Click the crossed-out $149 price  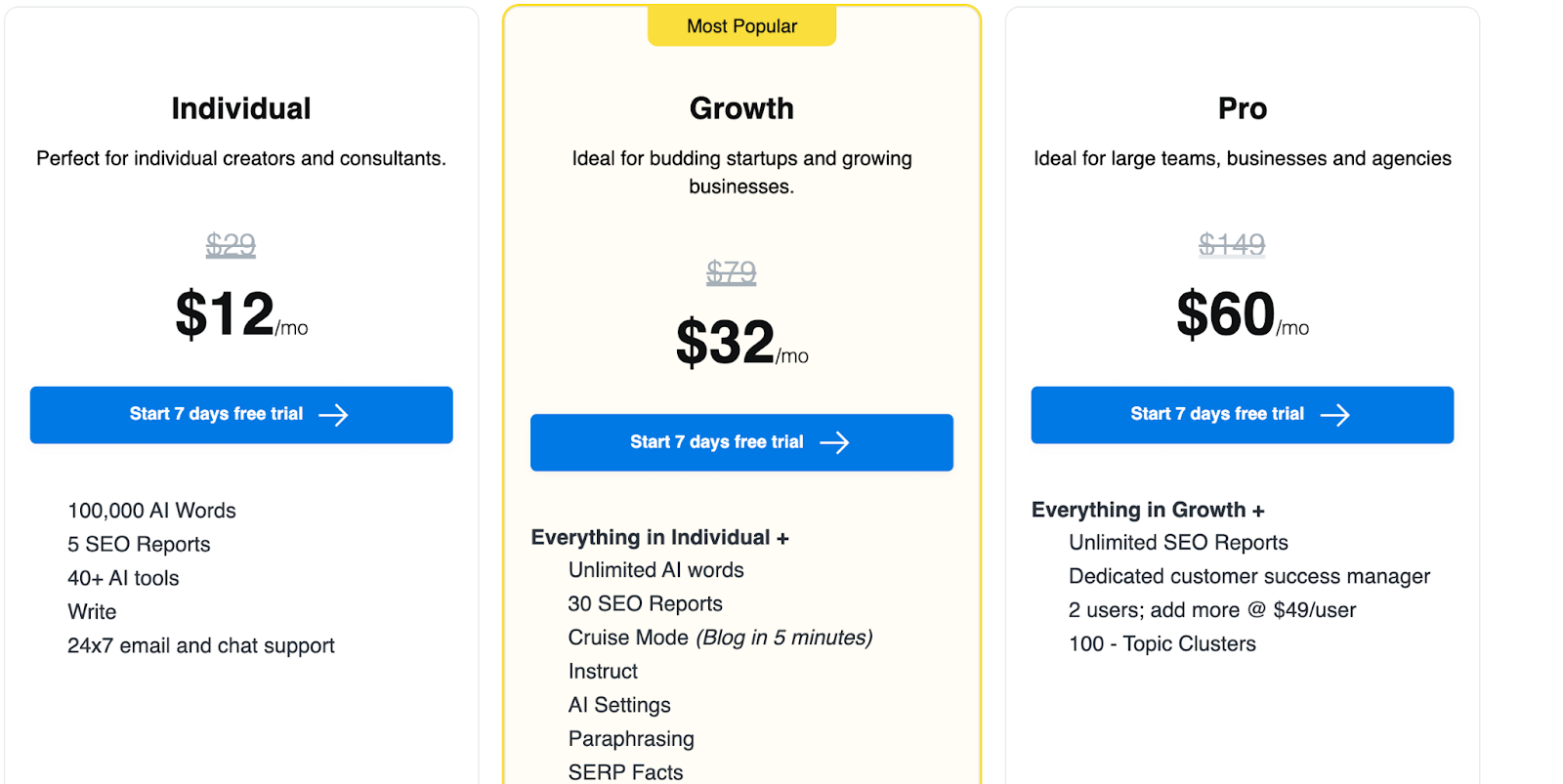tap(1232, 244)
